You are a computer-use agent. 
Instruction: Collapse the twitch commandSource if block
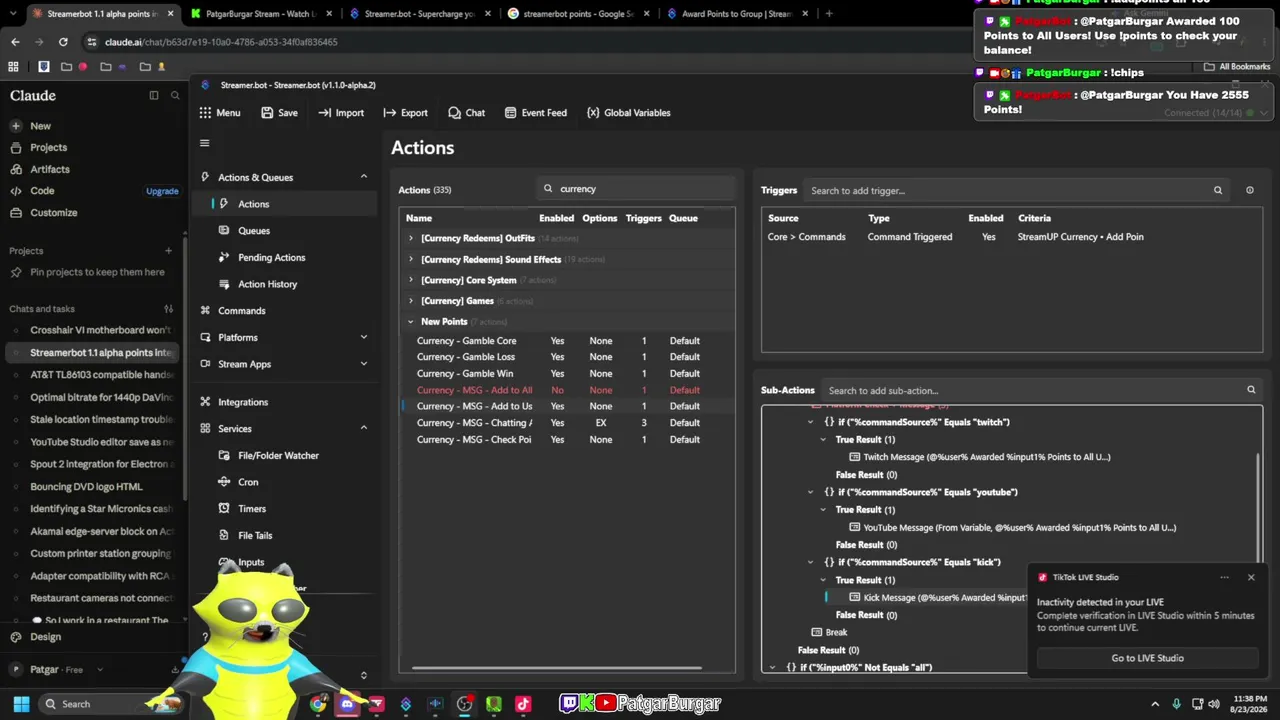click(811, 422)
